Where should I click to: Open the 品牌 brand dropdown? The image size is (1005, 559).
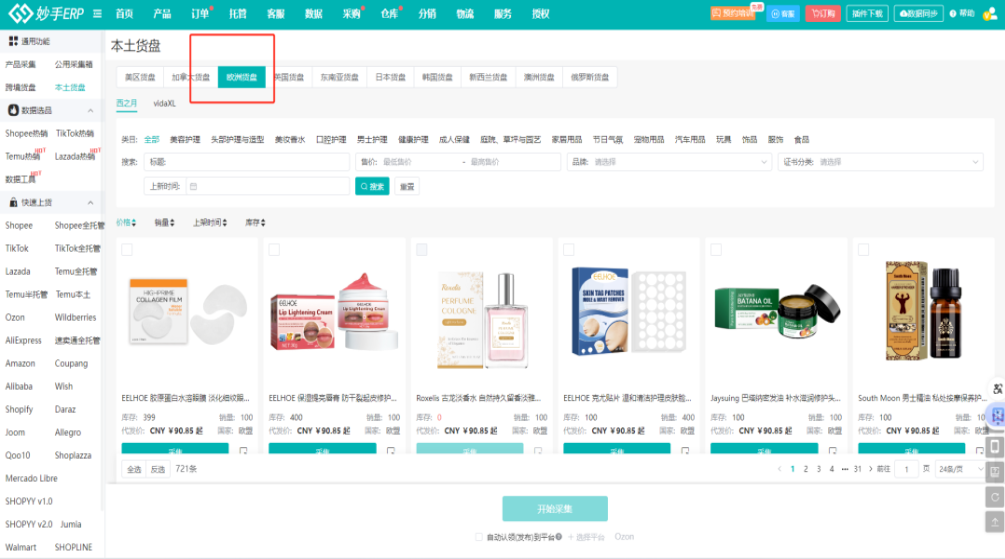point(669,162)
